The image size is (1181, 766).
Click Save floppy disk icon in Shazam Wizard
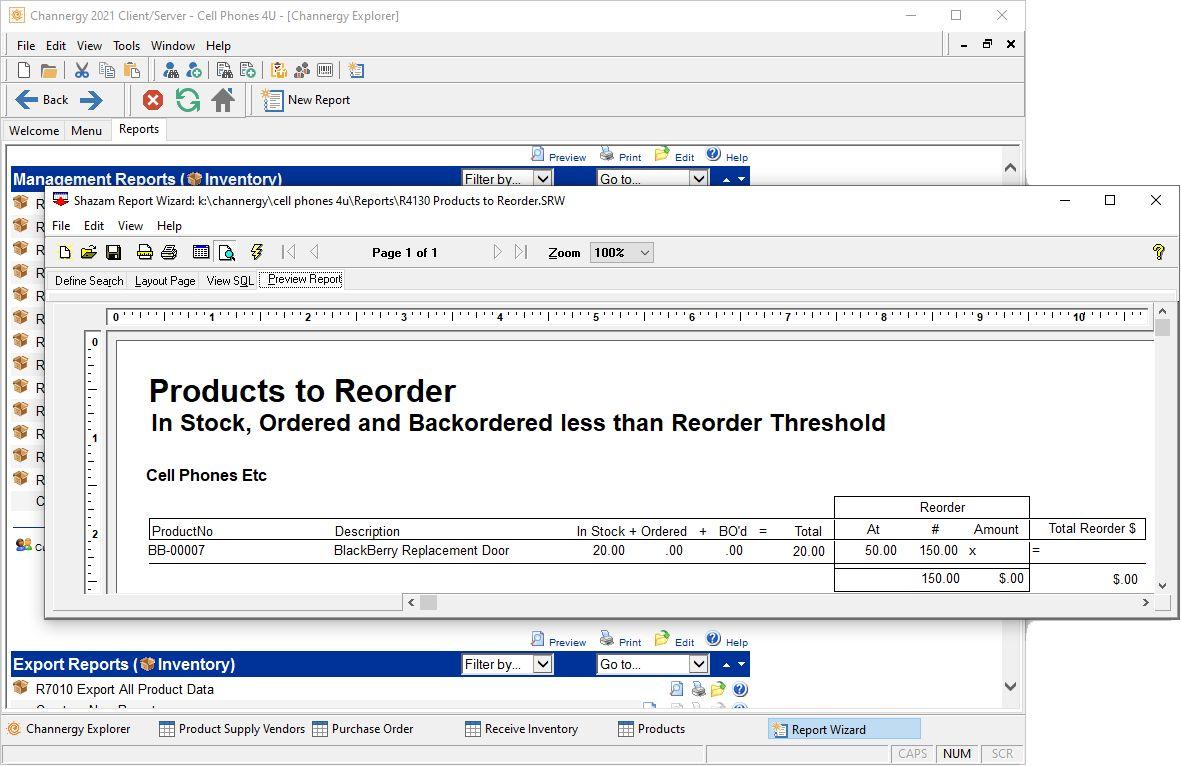click(x=113, y=252)
